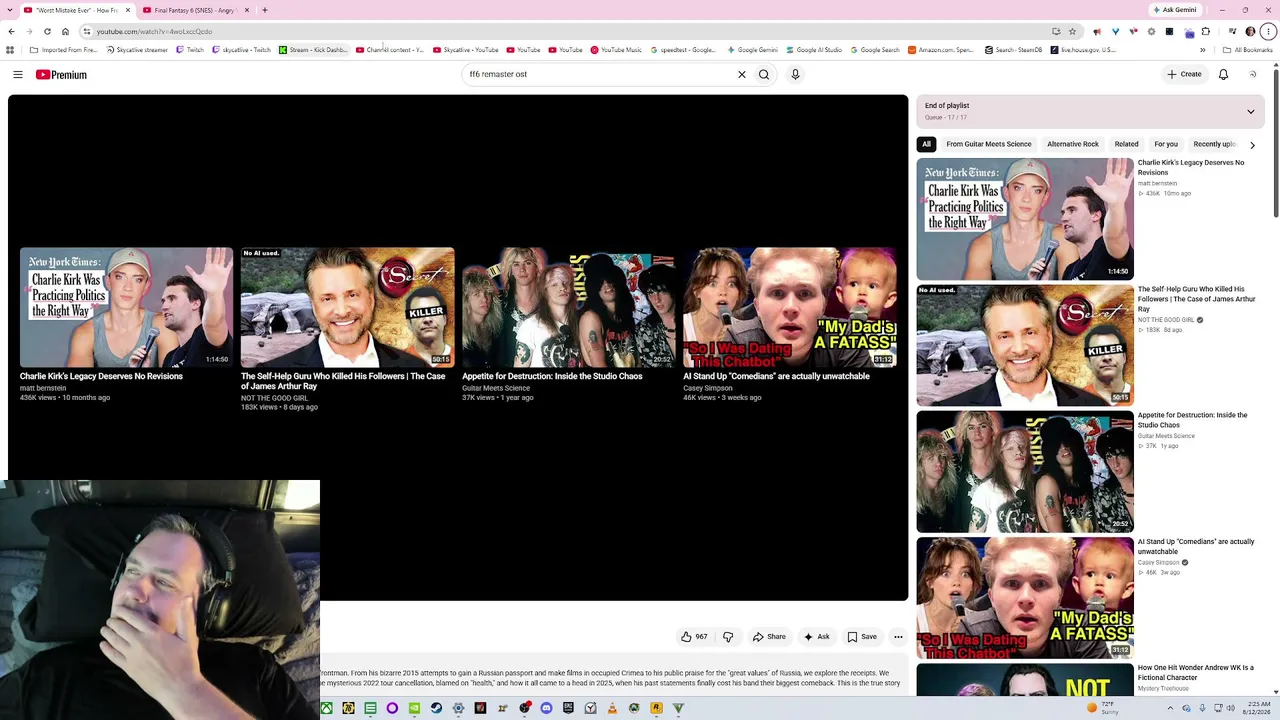This screenshot has height=720, width=1280.
Task: Like the video with 967 likes
Action: (695, 637)
